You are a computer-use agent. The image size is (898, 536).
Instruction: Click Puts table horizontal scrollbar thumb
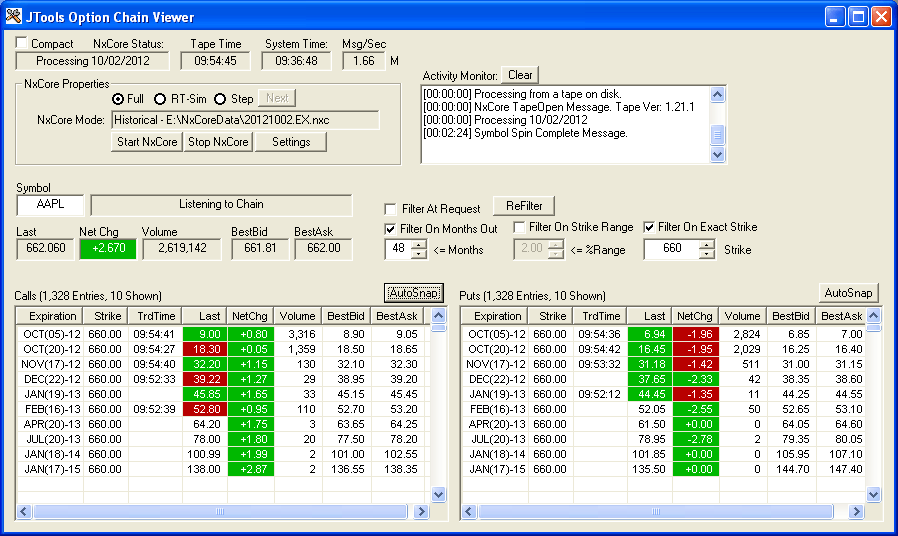point(656,511)
